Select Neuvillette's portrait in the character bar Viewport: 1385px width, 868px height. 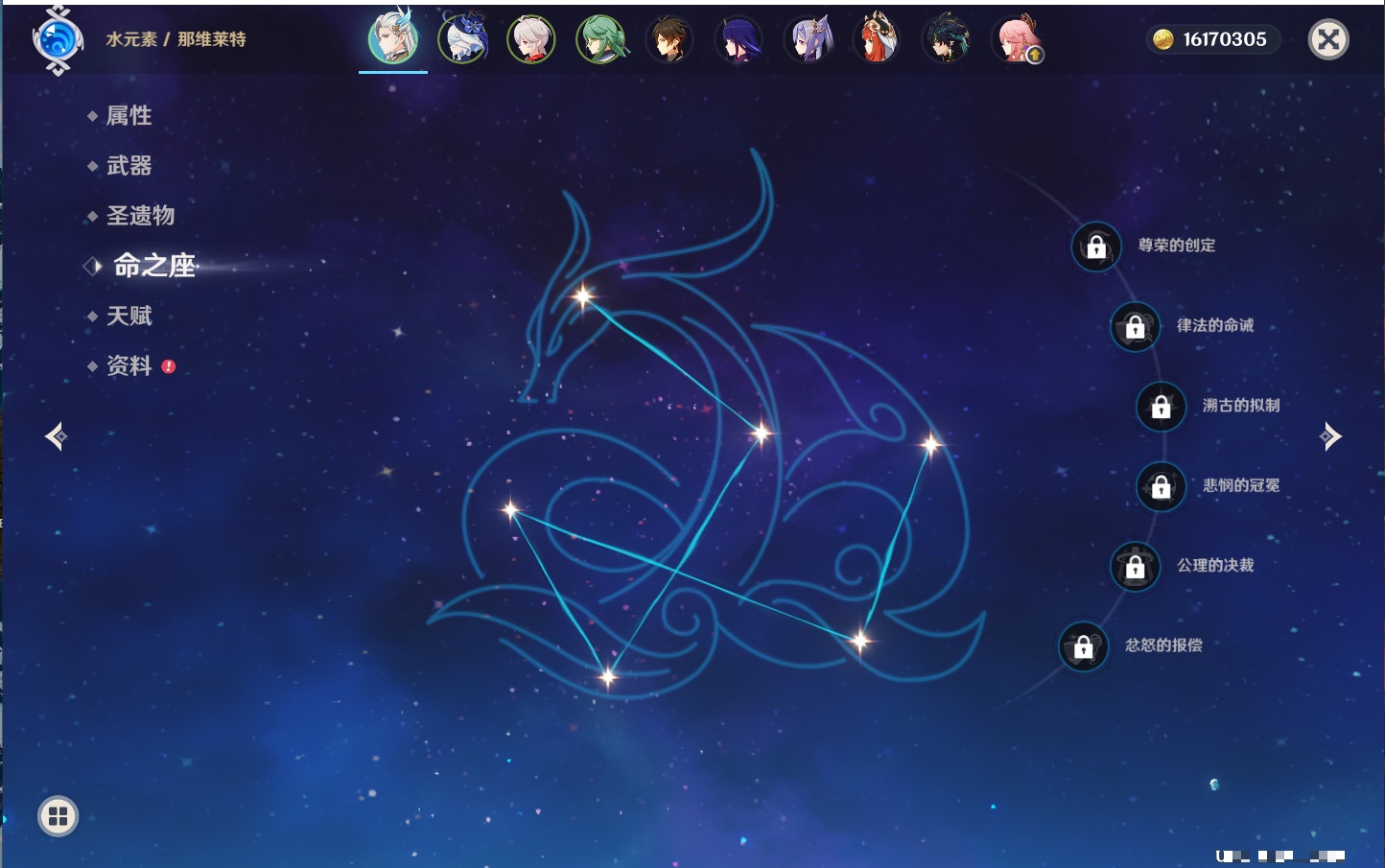click(393, 39)
